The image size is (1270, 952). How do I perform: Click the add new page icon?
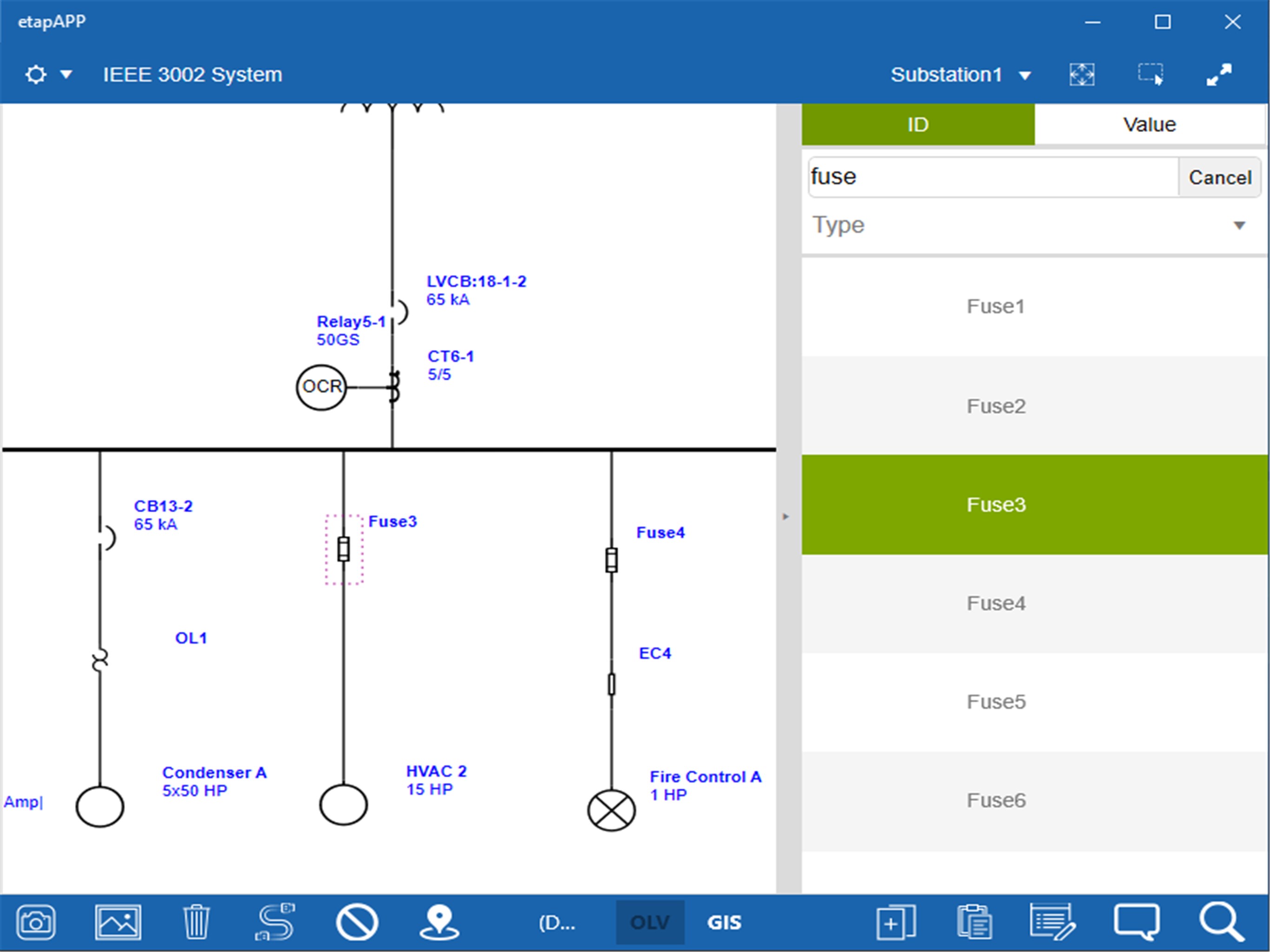[x=896, y=923]
